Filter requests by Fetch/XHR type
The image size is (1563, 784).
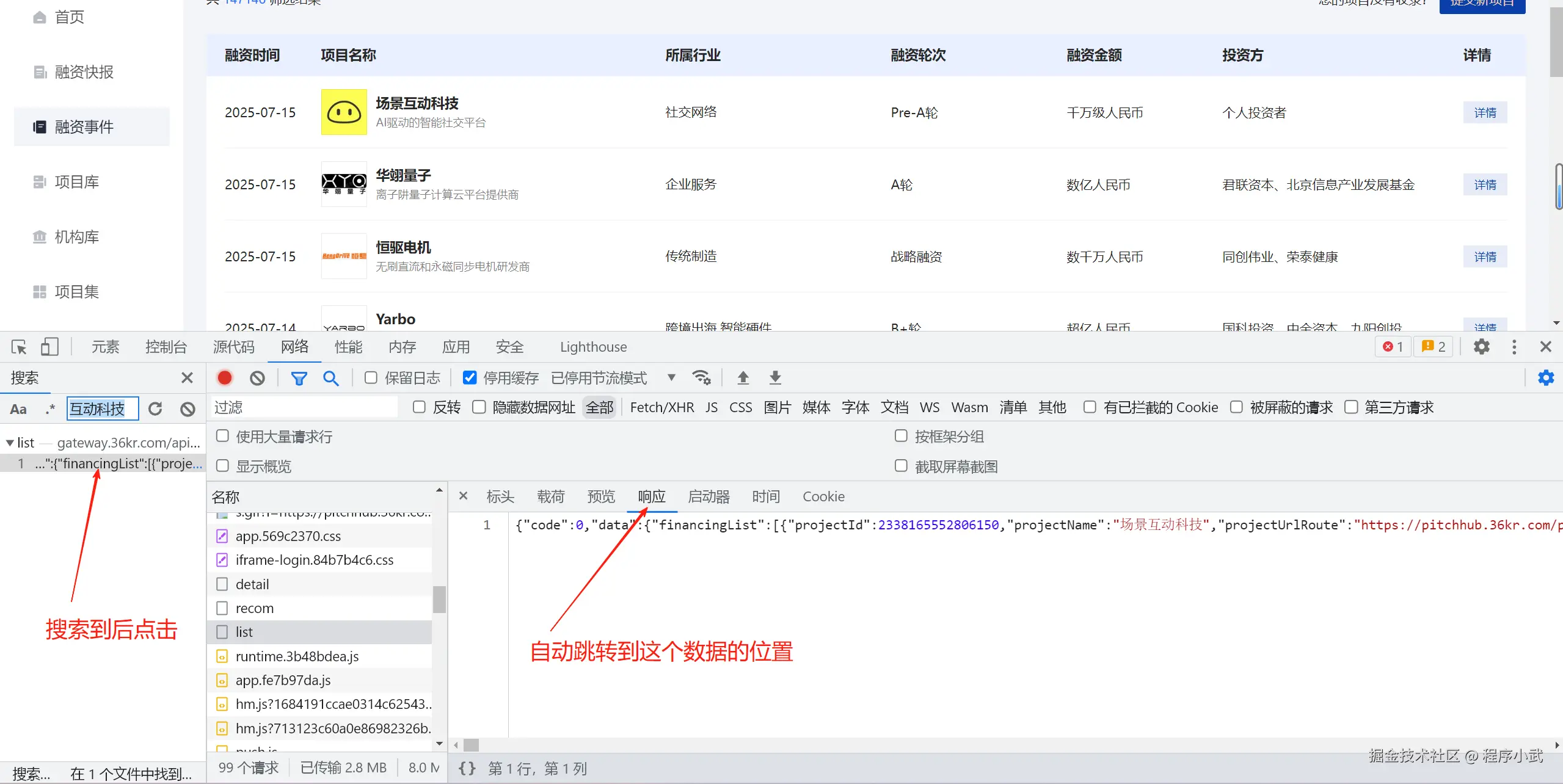661,407
